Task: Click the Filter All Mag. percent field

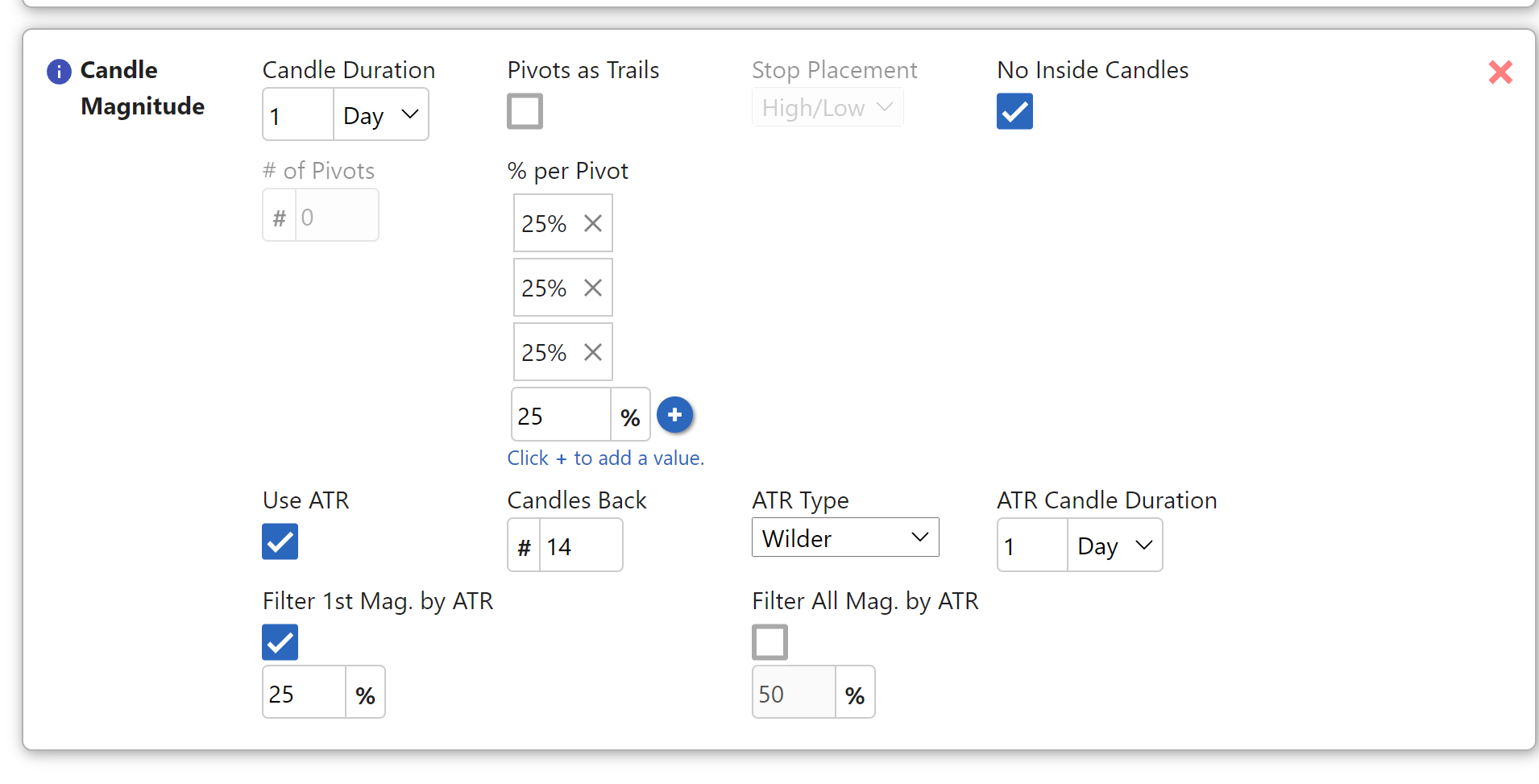Action: coord(794,692)
